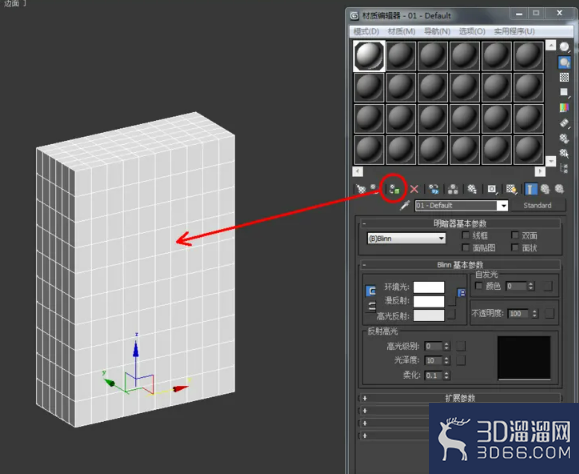
Task: Open the 实用程序(U) menu
Action: (514, 31)
